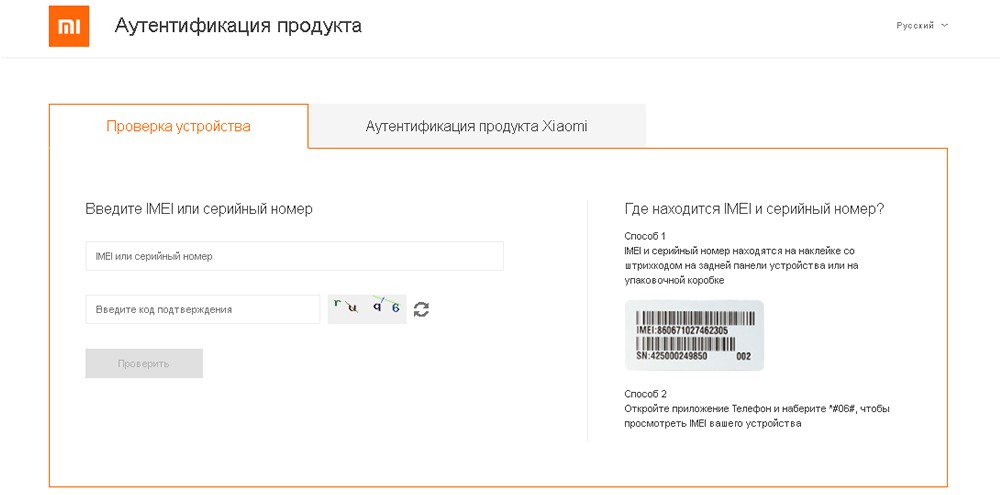Select the Способ 2 label
This screenshot has height=495, width=1000.
coord(645,394)
